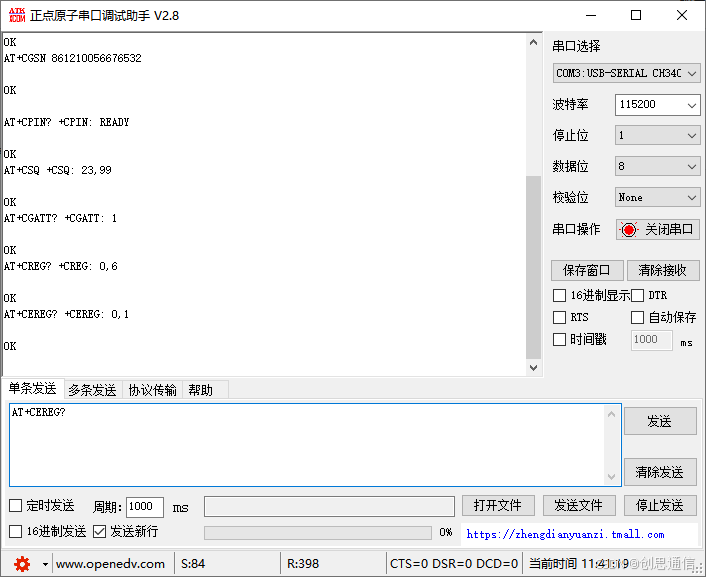The height and width of the screenshot is (577, 706).
Task: Switch to 多条发送 tab
Action: tap(92, 390)
